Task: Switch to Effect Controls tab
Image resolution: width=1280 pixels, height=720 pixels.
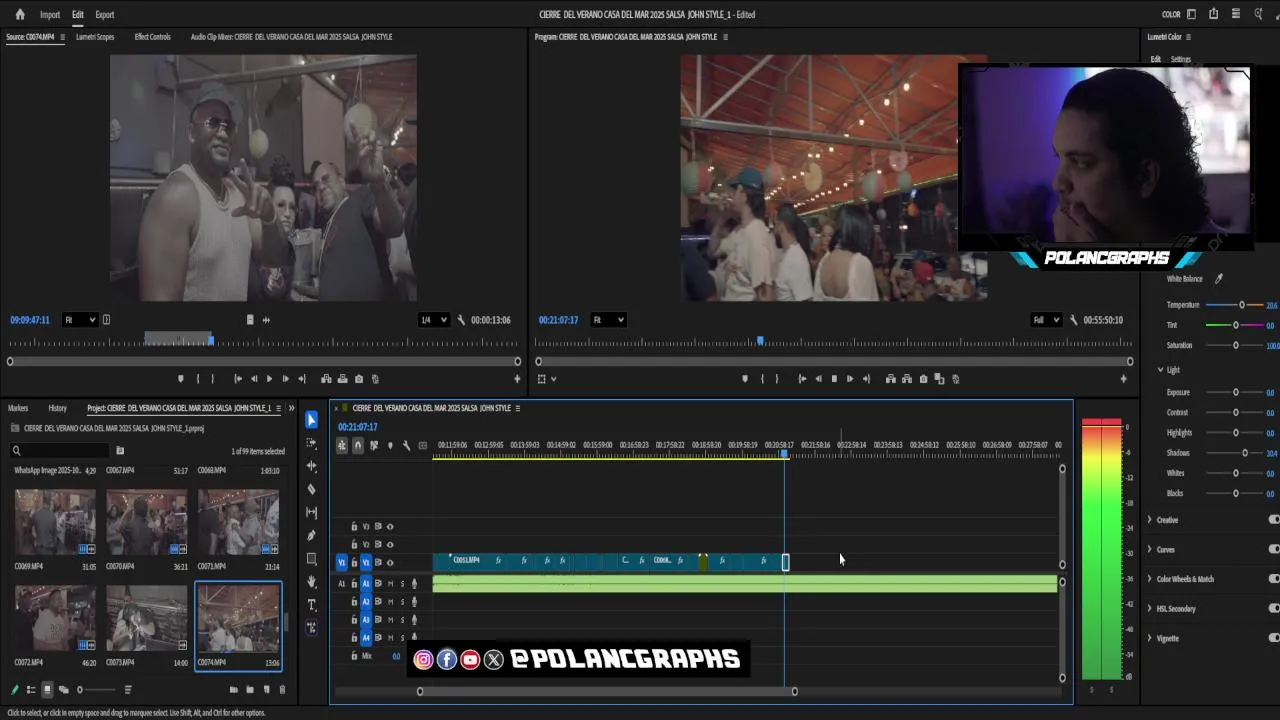Action: pos(153,37)
